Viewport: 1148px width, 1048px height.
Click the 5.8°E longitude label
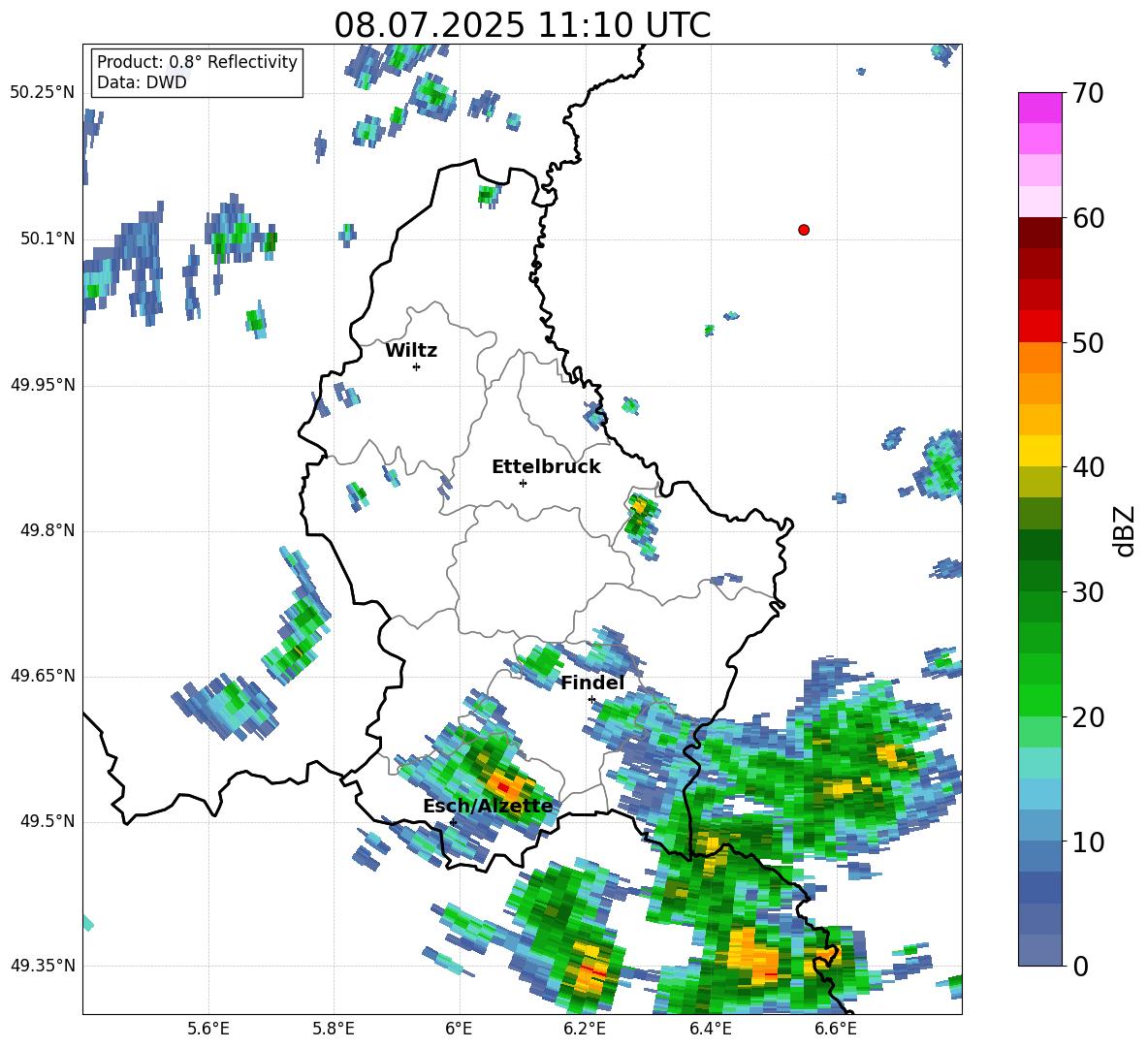point(334,1029)
